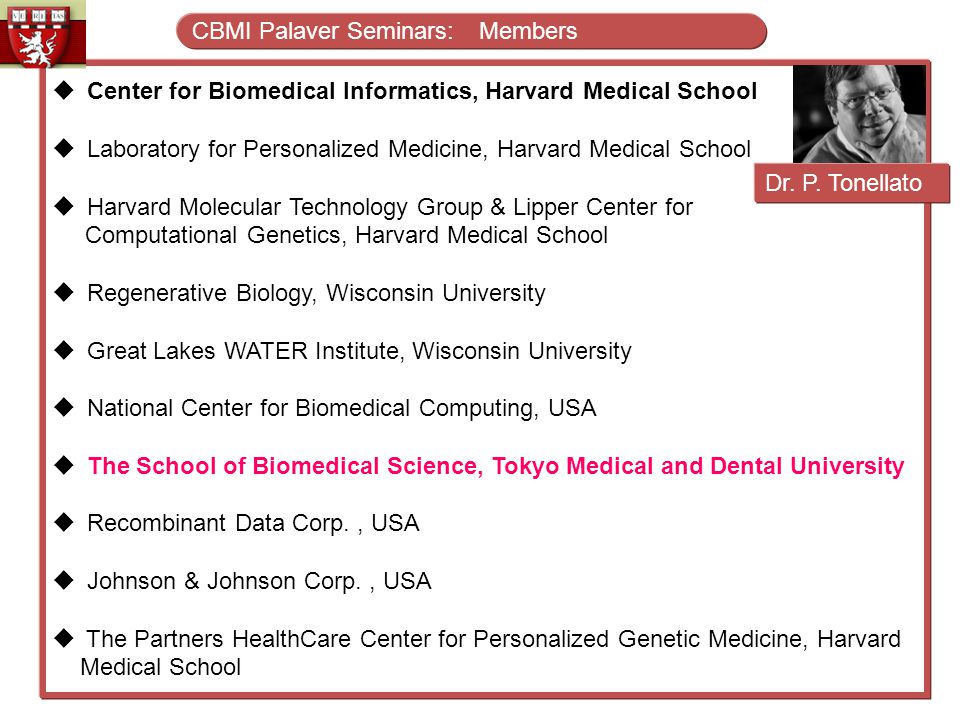Click the bullet next to Great Lakes WATER Institute
The width and height of the screenshot is (960, 720).
click(x=64, y=350)
